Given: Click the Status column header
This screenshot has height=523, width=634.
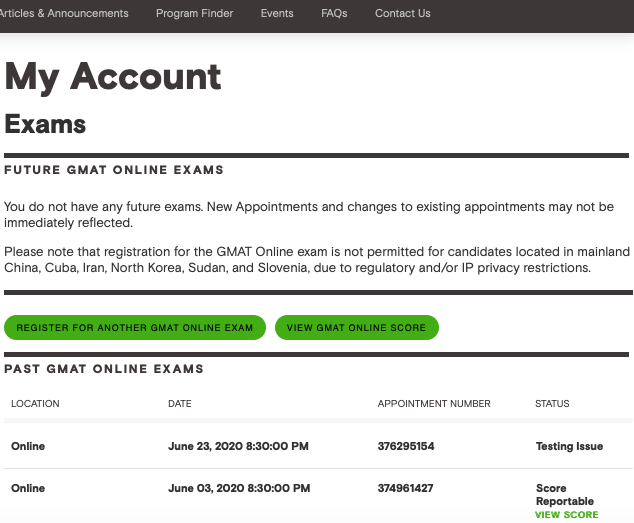Looking at the screenshot, I should [x=552, y=404].
